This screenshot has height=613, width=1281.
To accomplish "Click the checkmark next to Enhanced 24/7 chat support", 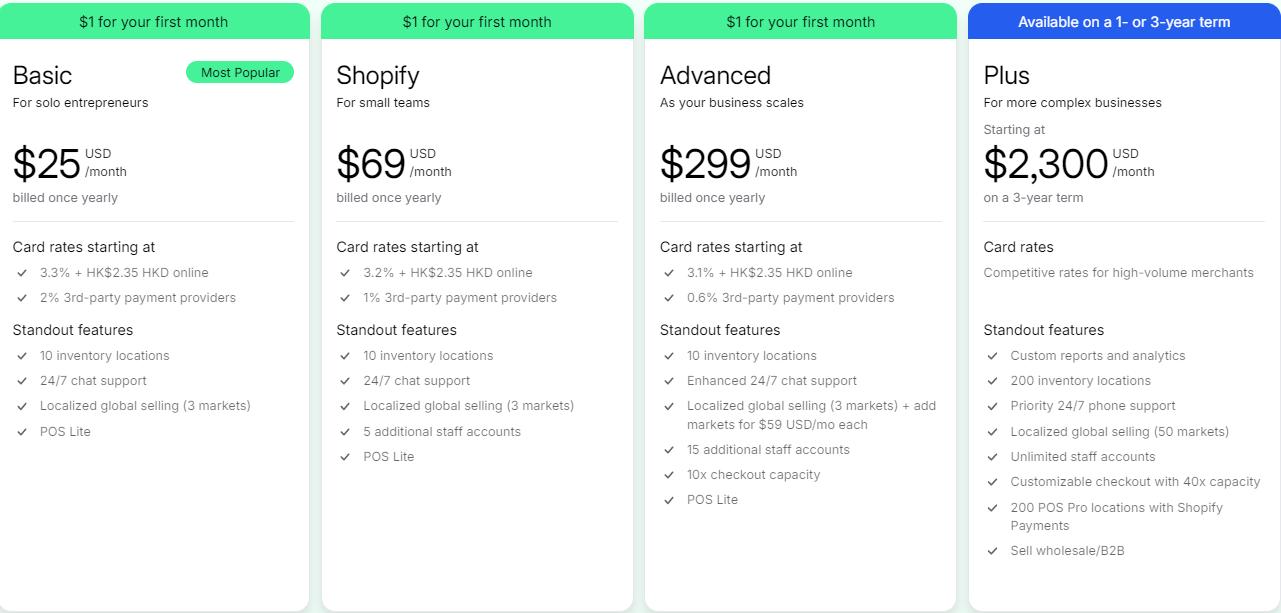I will point(670,381).
